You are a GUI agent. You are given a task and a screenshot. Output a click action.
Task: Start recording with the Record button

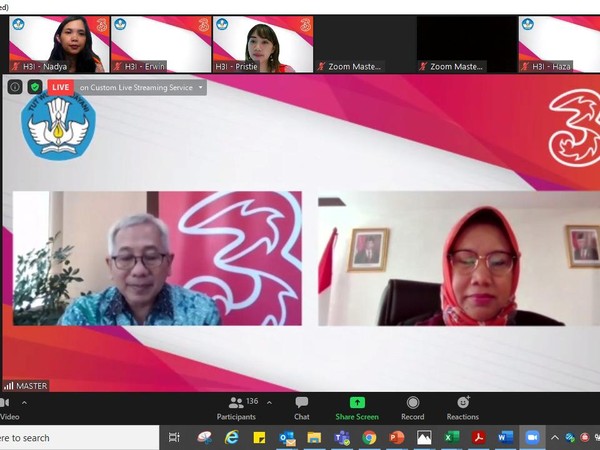coord(412,409)
